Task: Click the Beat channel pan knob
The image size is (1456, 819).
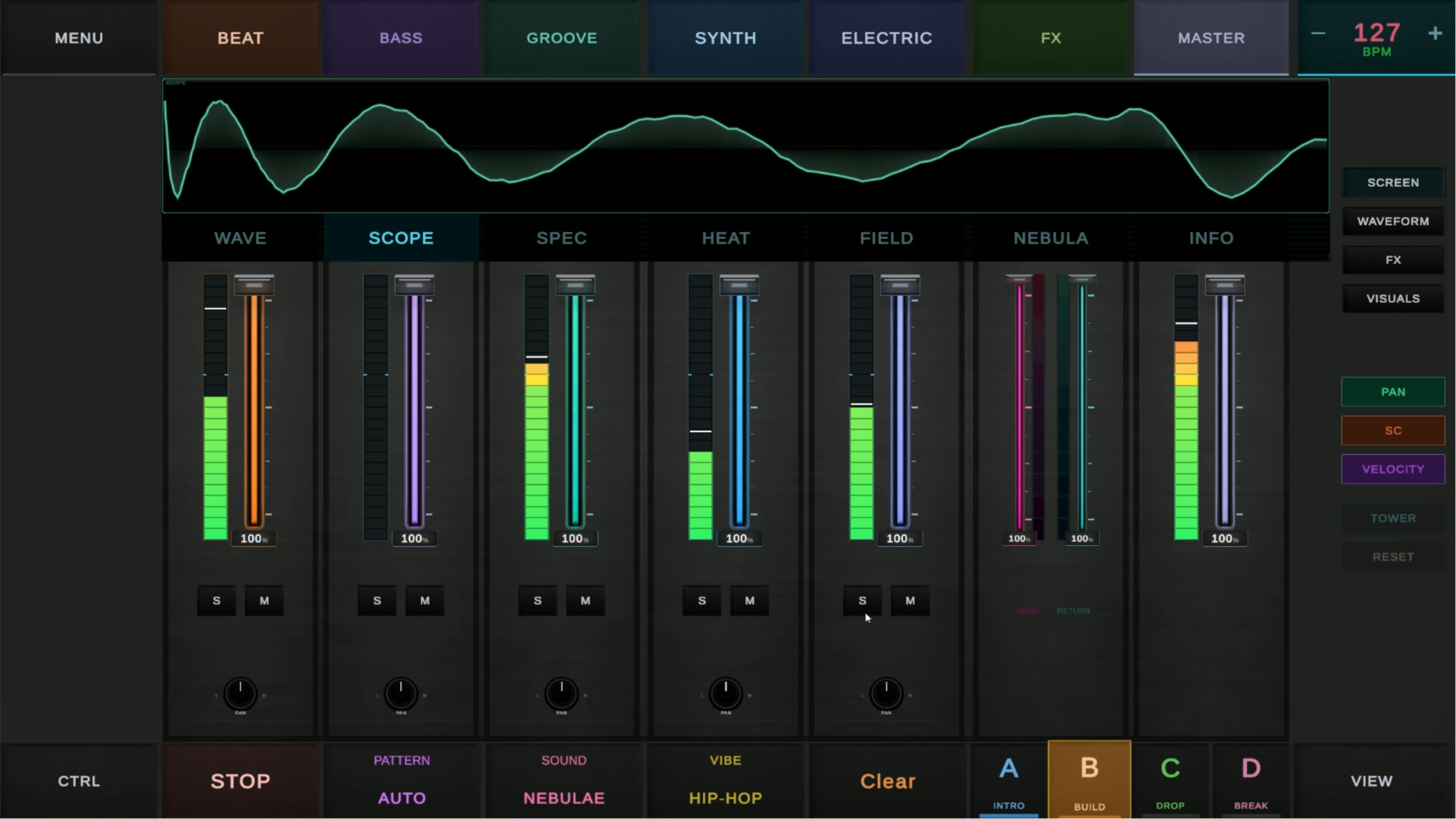Action: (240, 693)
